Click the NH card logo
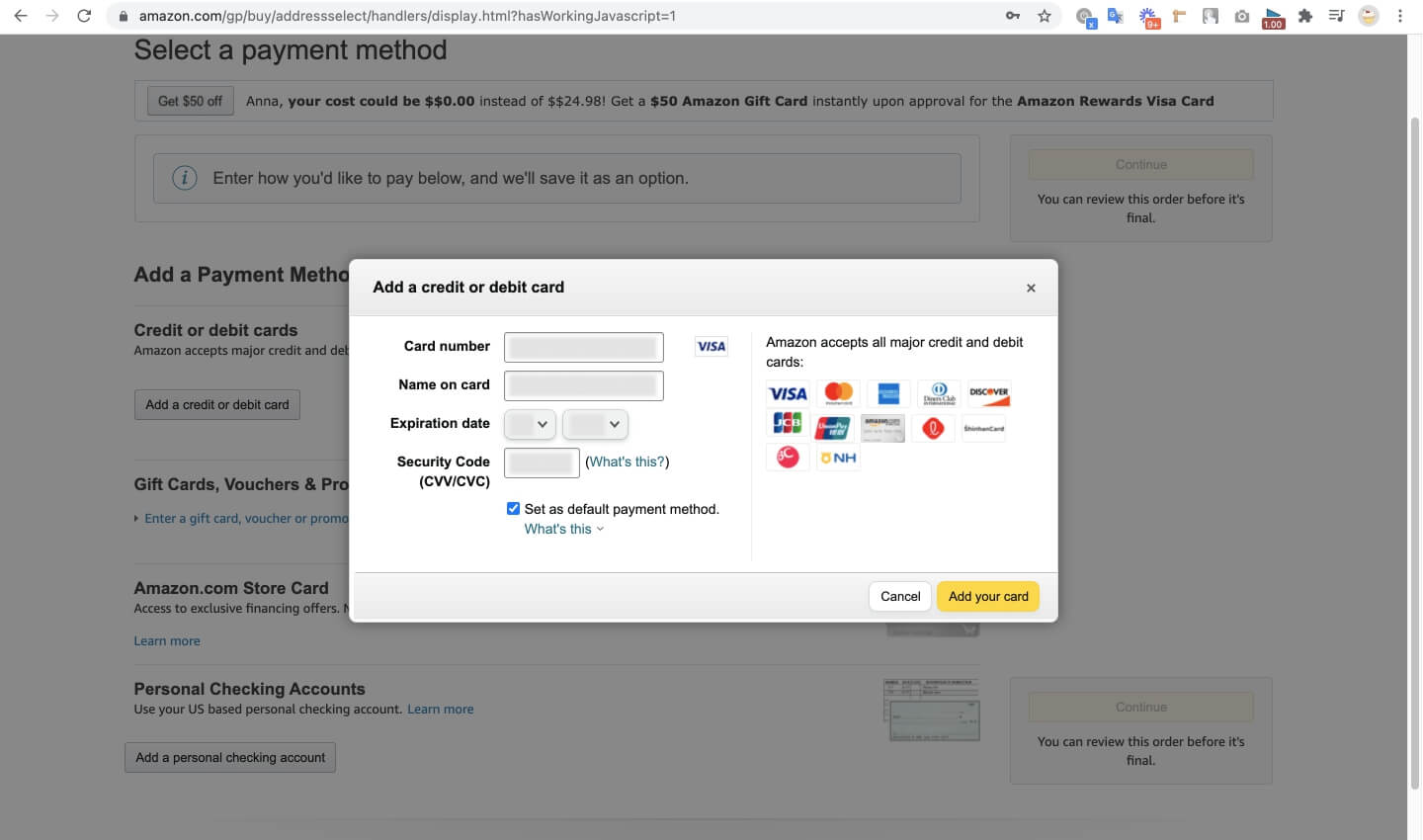The image size is (1423, 840). (838, 458)
